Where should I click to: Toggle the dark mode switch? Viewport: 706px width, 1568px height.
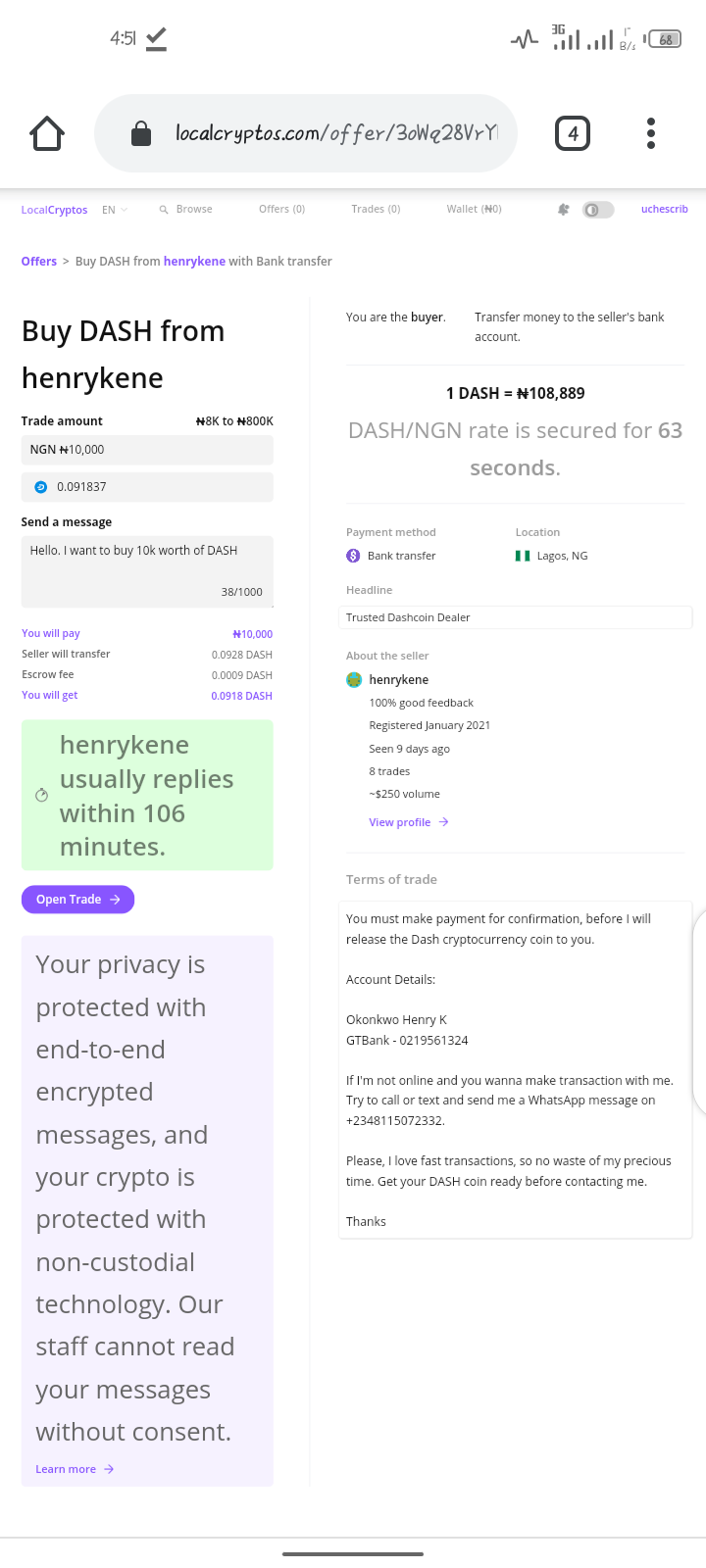pos(598,210)
